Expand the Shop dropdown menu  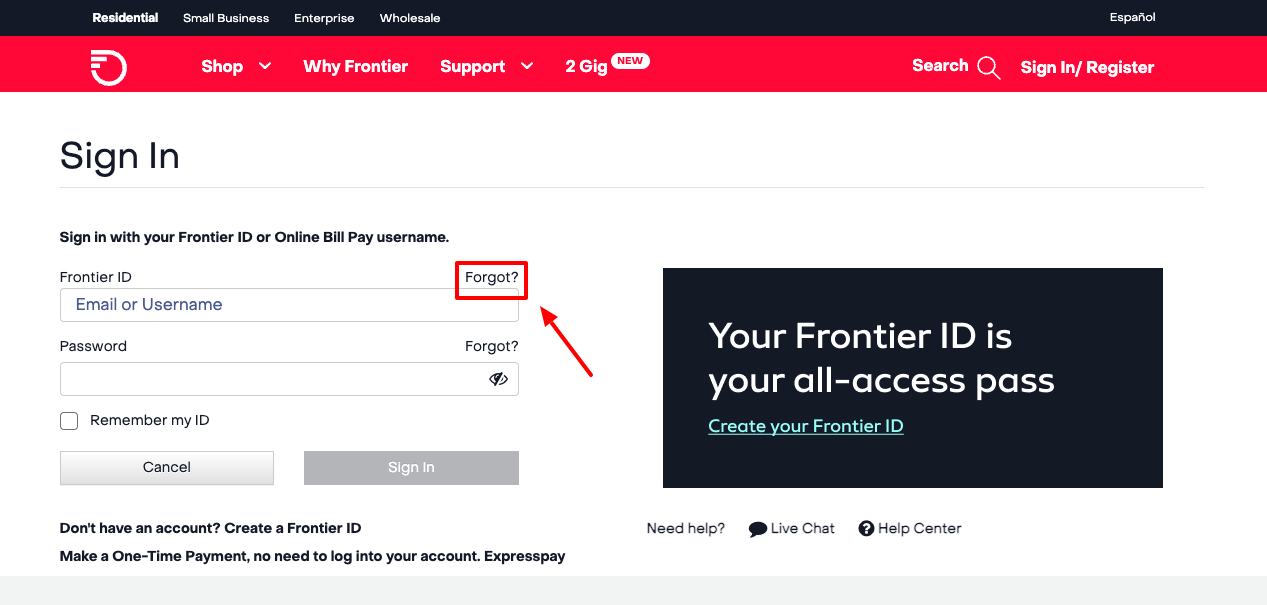click(x=234, y=66)
